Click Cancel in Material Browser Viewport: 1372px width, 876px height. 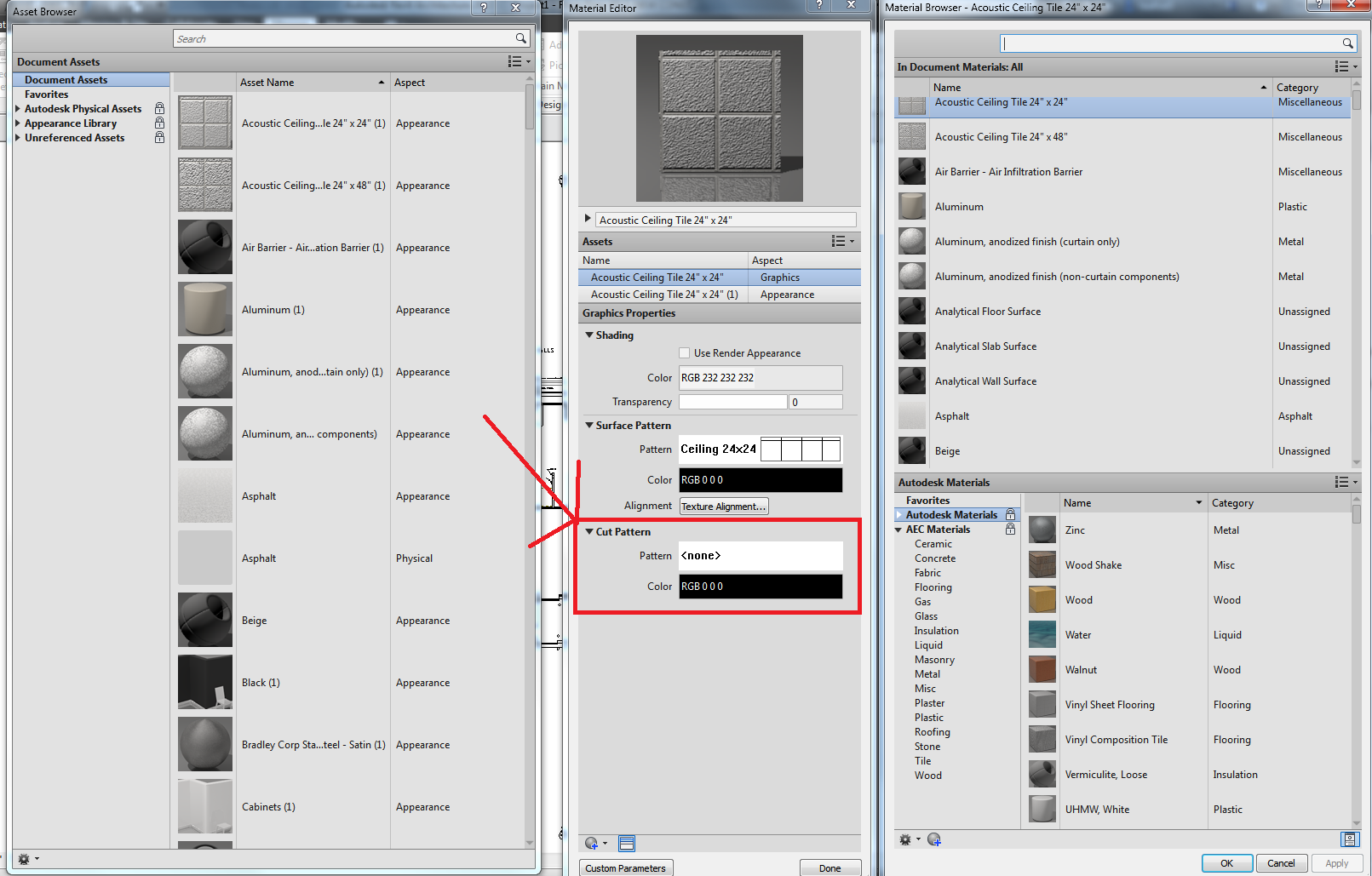click(1281, 863)
